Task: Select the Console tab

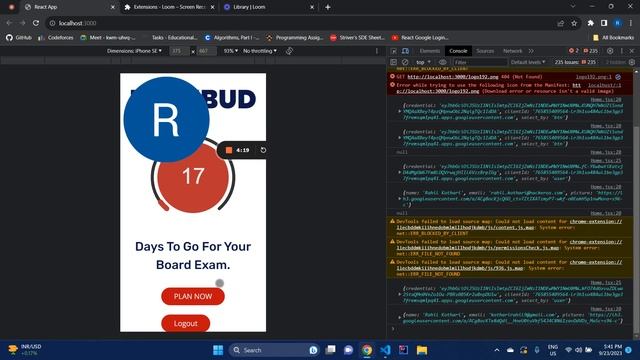Action: pyautogui.click(x=458, y=51)
